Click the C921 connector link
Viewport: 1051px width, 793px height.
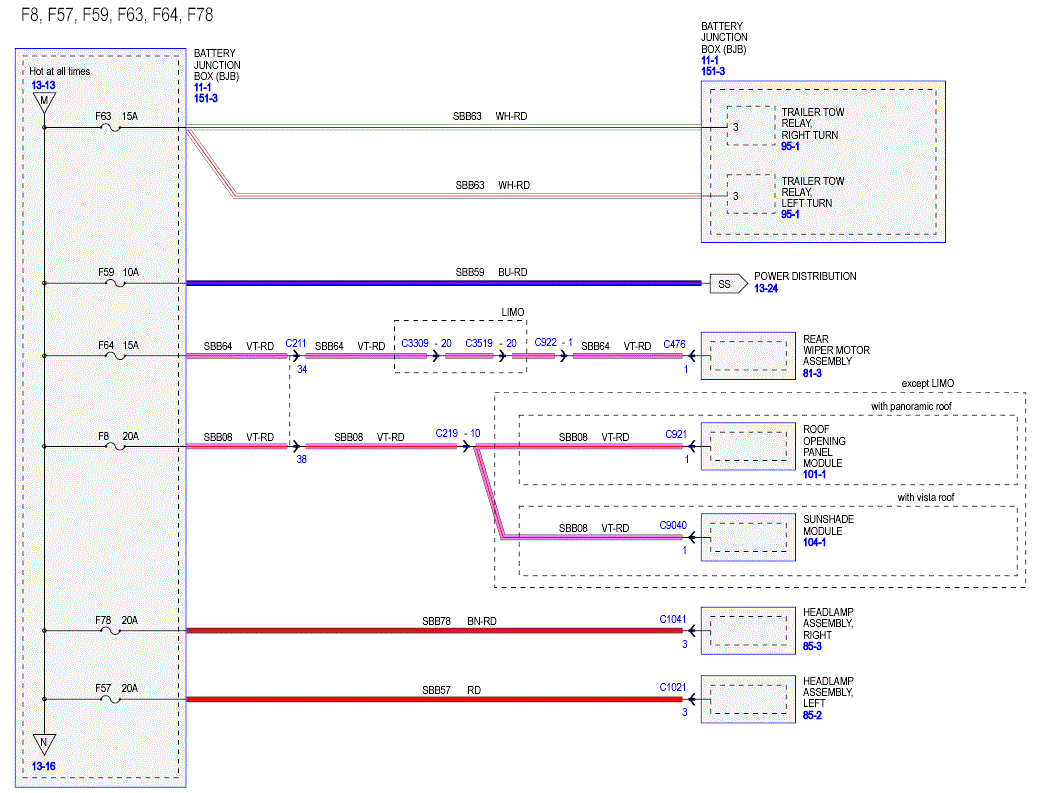676,434
